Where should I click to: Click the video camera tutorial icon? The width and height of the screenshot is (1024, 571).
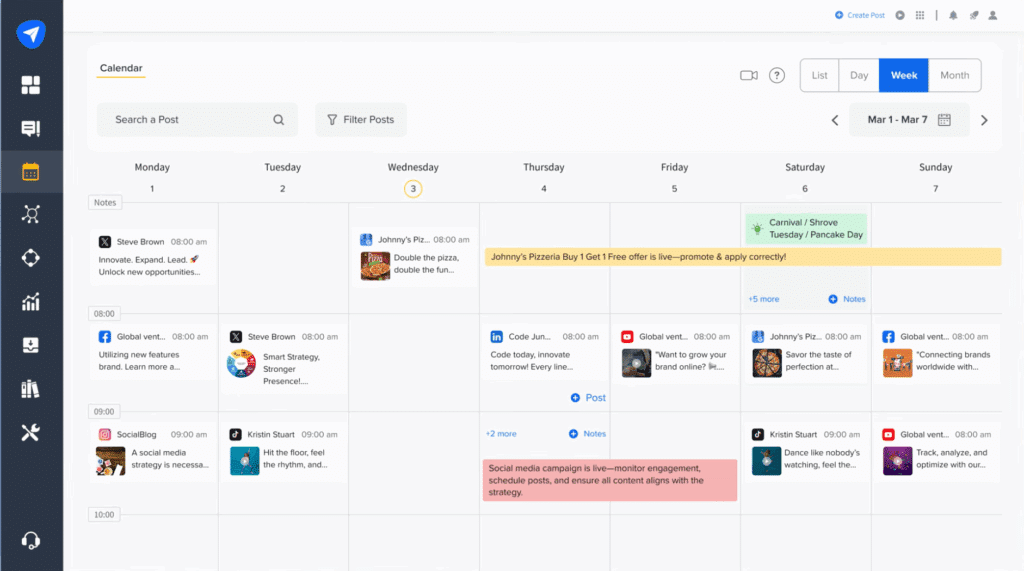click(748, 76)
